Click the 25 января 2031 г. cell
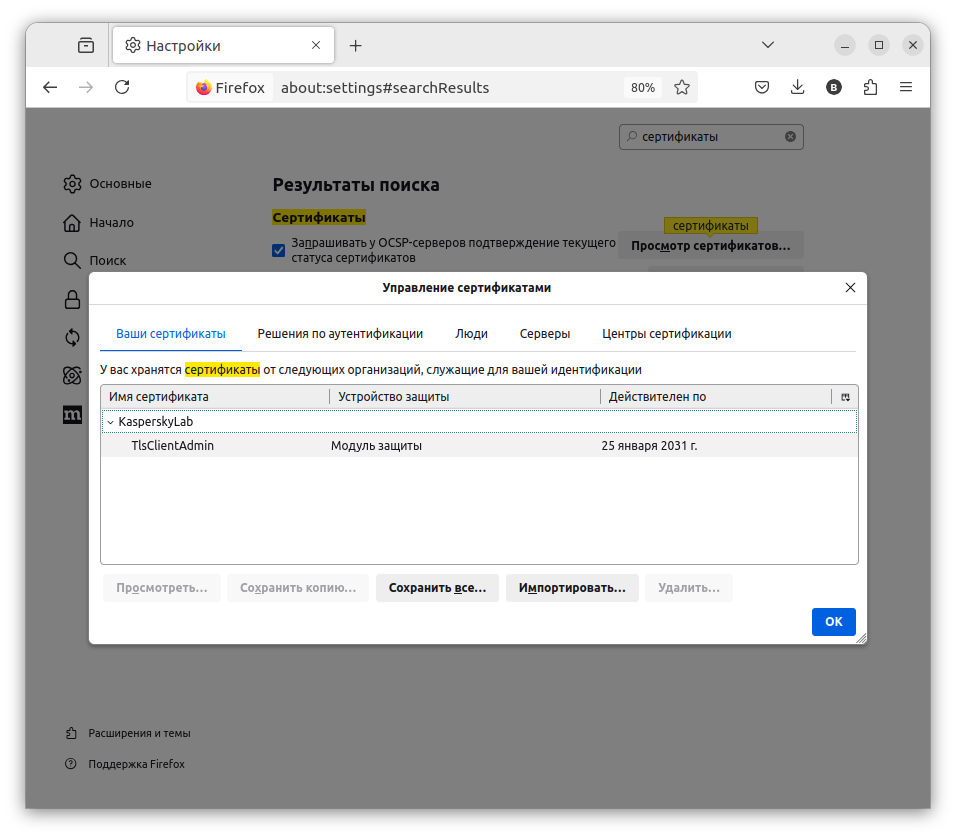The height and width of the screenshot is (837, 956). [x=649, y=446]
